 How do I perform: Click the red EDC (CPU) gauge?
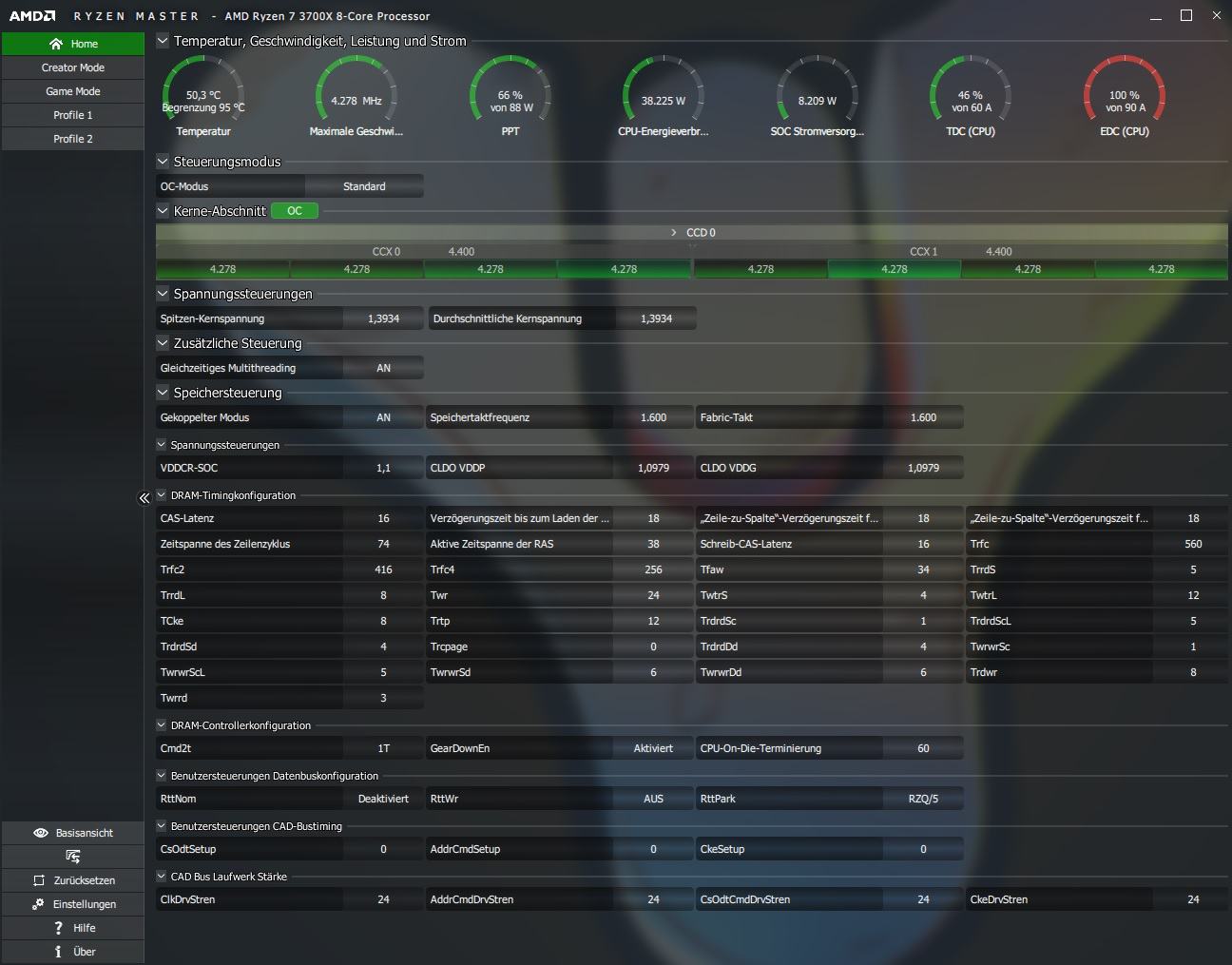coord(1125,96)
